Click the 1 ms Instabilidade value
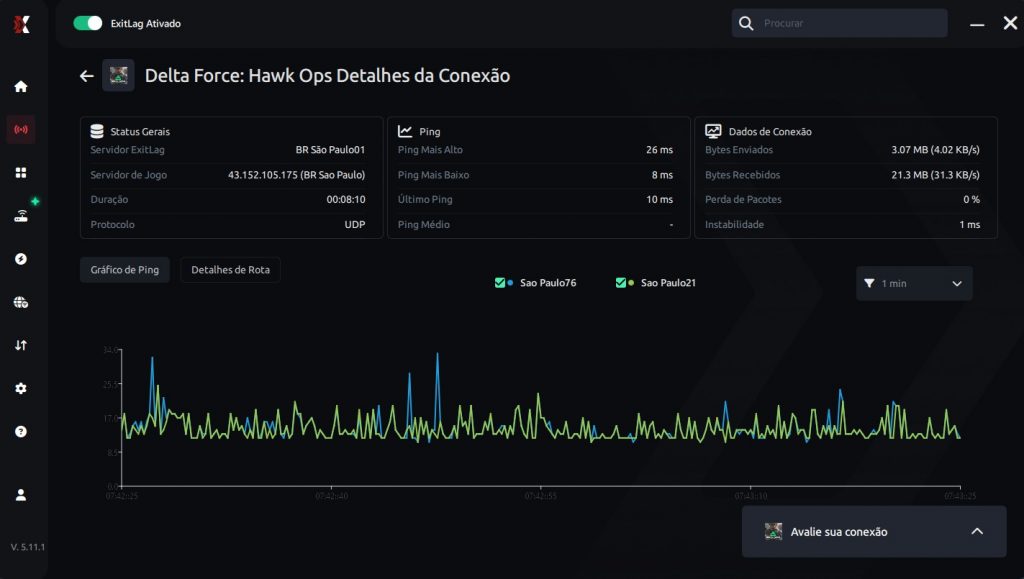The height and width of the screenshot is (579, 1024). [x=969, y=225]
